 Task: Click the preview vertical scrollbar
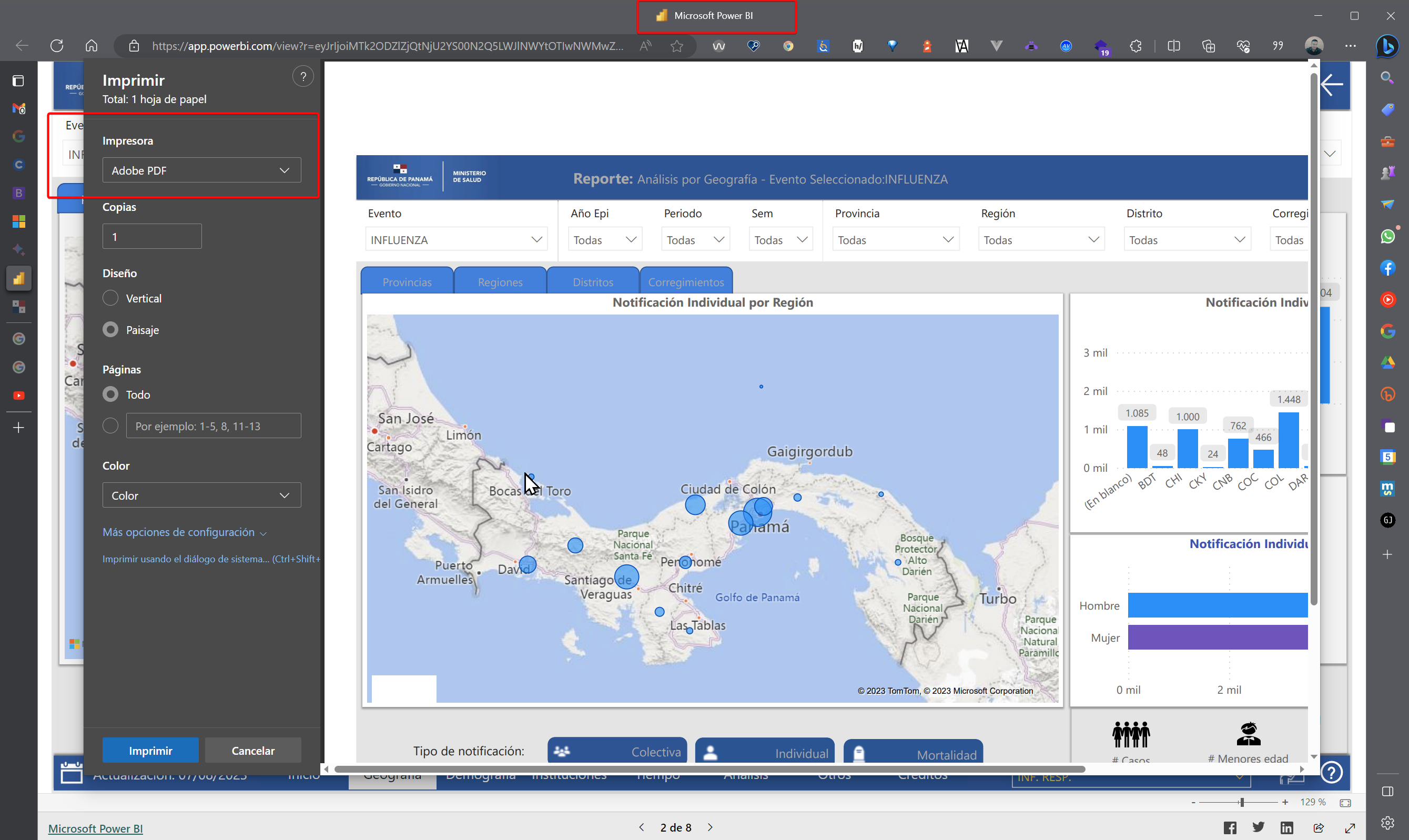click(1313, 340)
